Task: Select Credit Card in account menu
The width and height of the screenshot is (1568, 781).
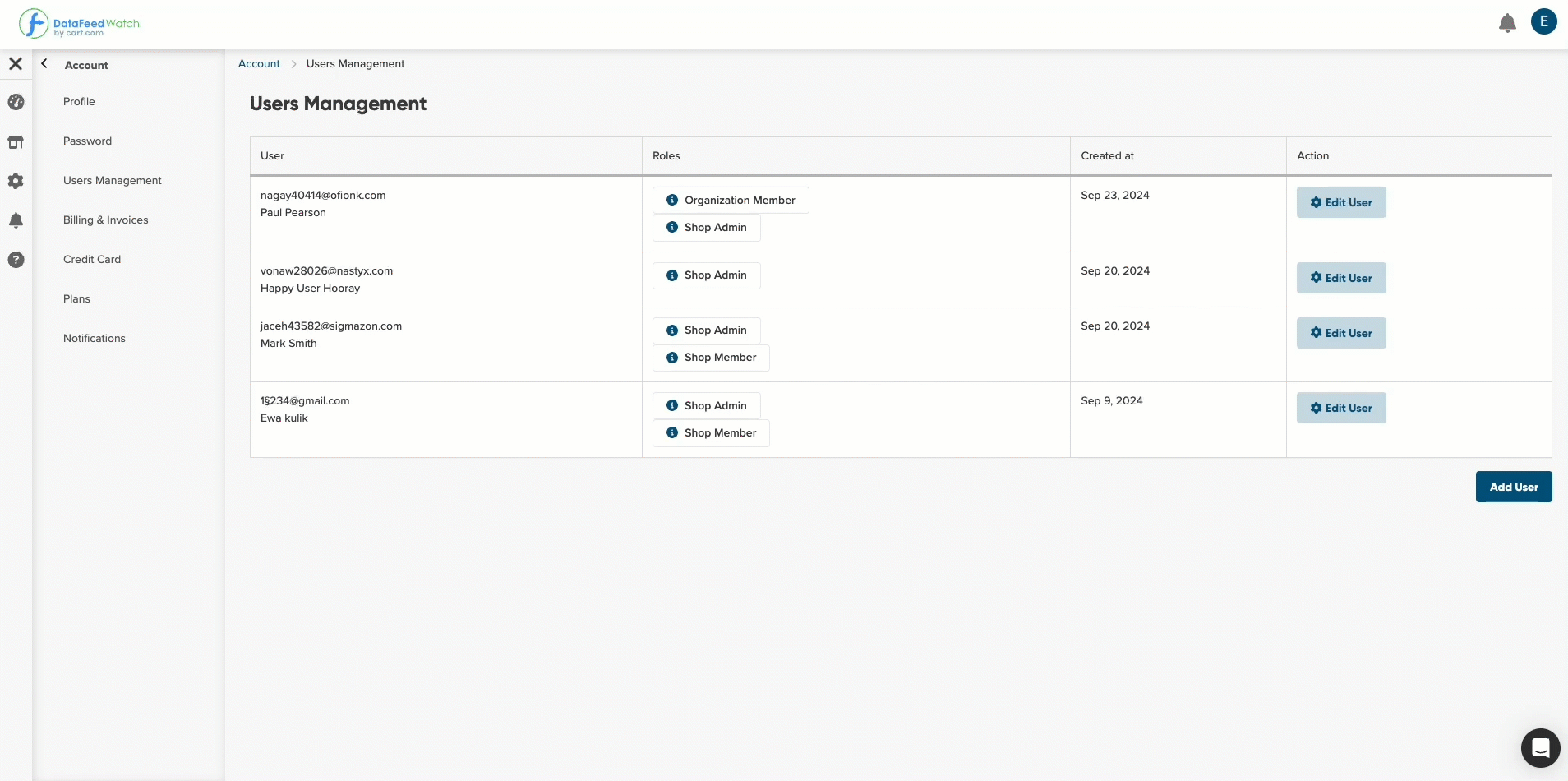Action: pos(92,260)
